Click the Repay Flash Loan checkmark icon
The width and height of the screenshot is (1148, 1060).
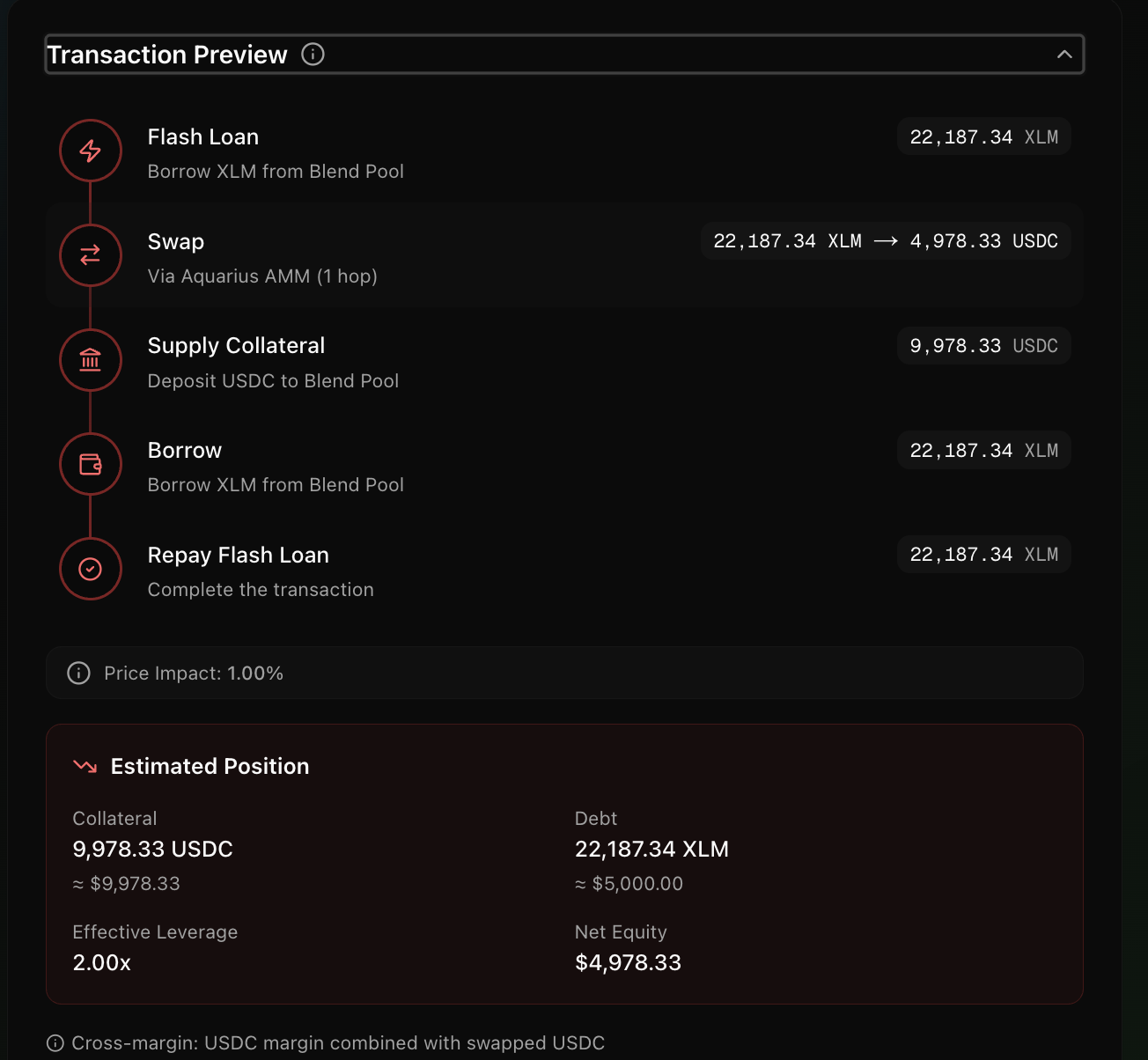(90, 568)
